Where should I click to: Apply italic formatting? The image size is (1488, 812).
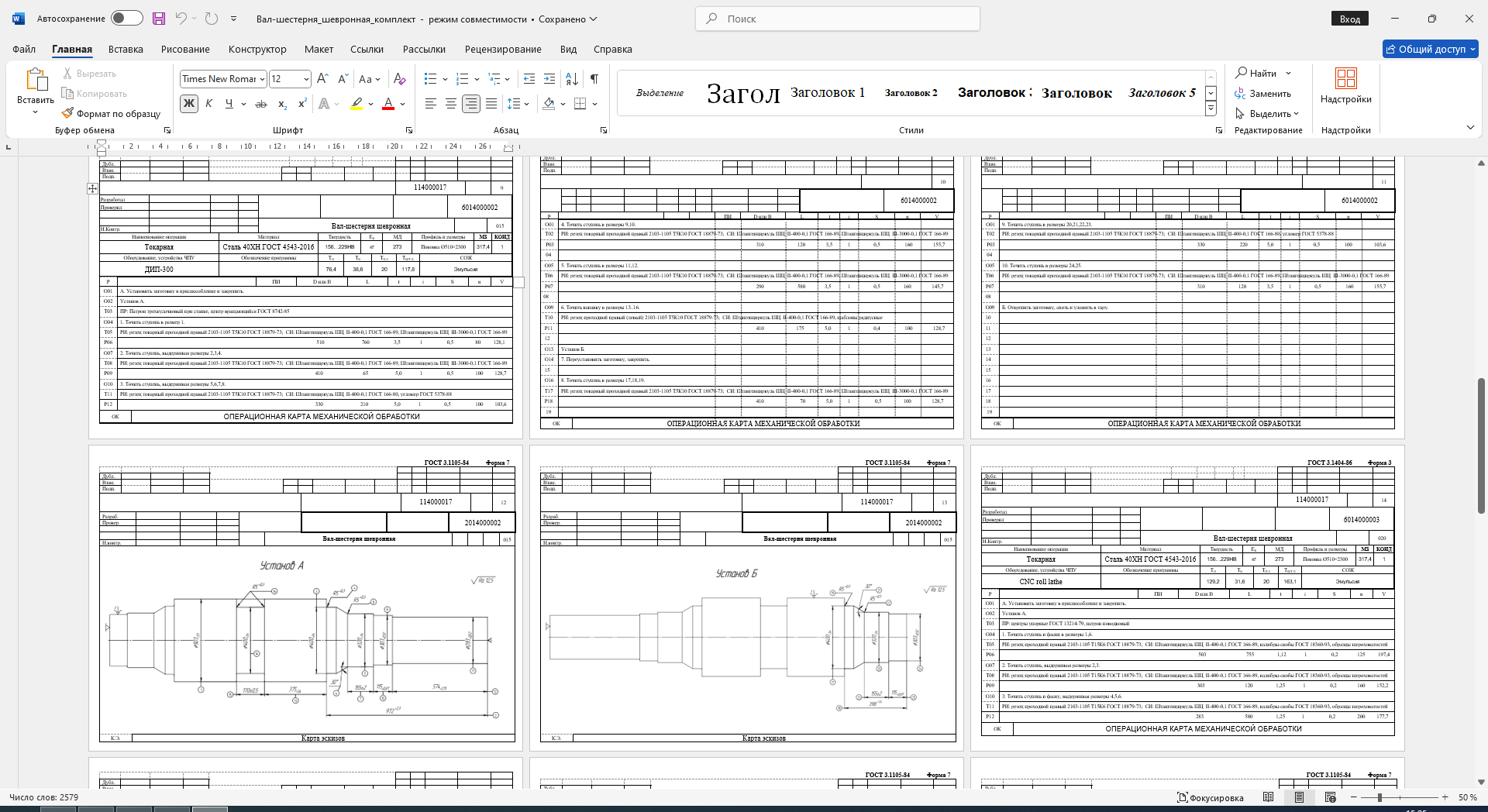pyautogui.click(x=208, y=104)
